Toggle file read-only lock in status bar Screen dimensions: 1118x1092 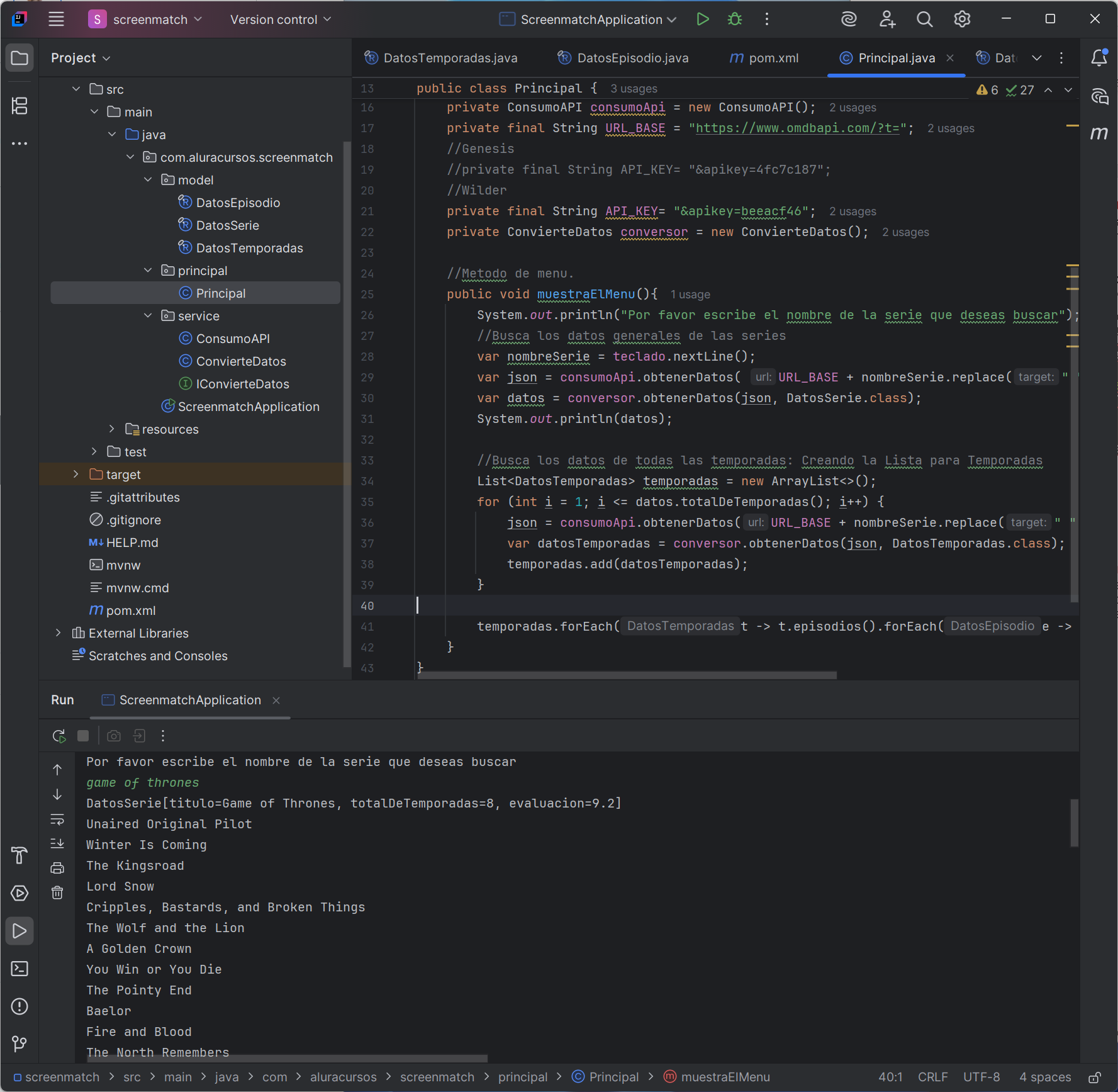coord(1095,1078)
